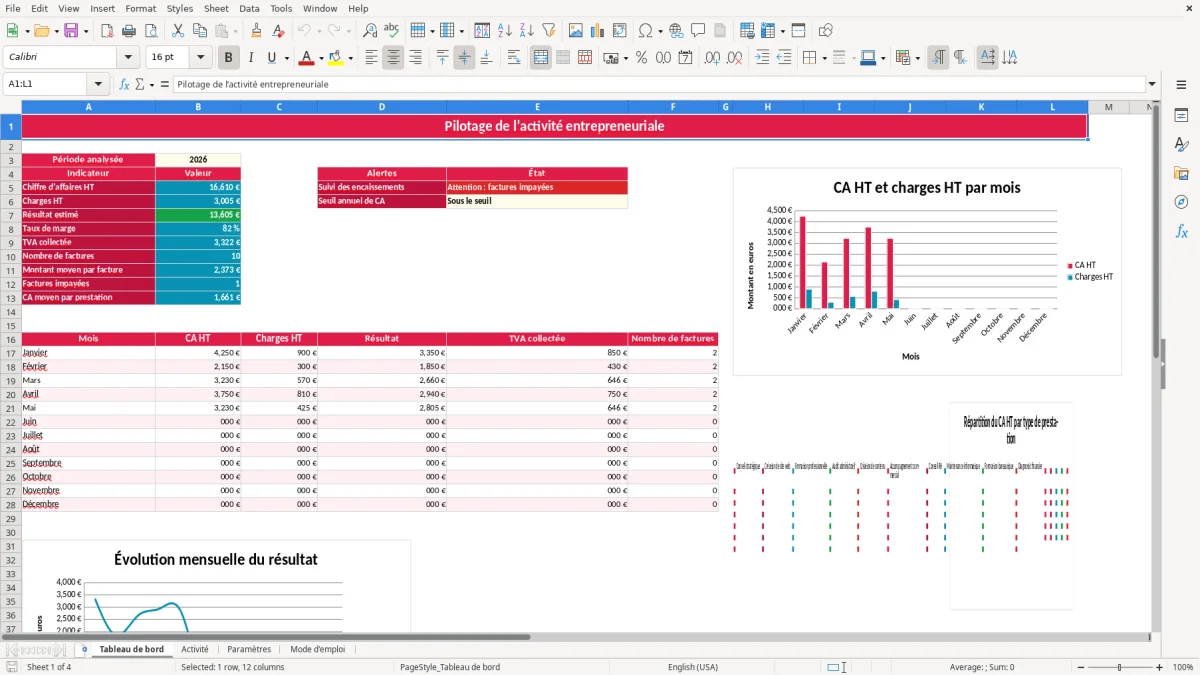This screenshot has height=675, width=1200.
Task: Click the zoom out minus button
Action: (1079, 667)
